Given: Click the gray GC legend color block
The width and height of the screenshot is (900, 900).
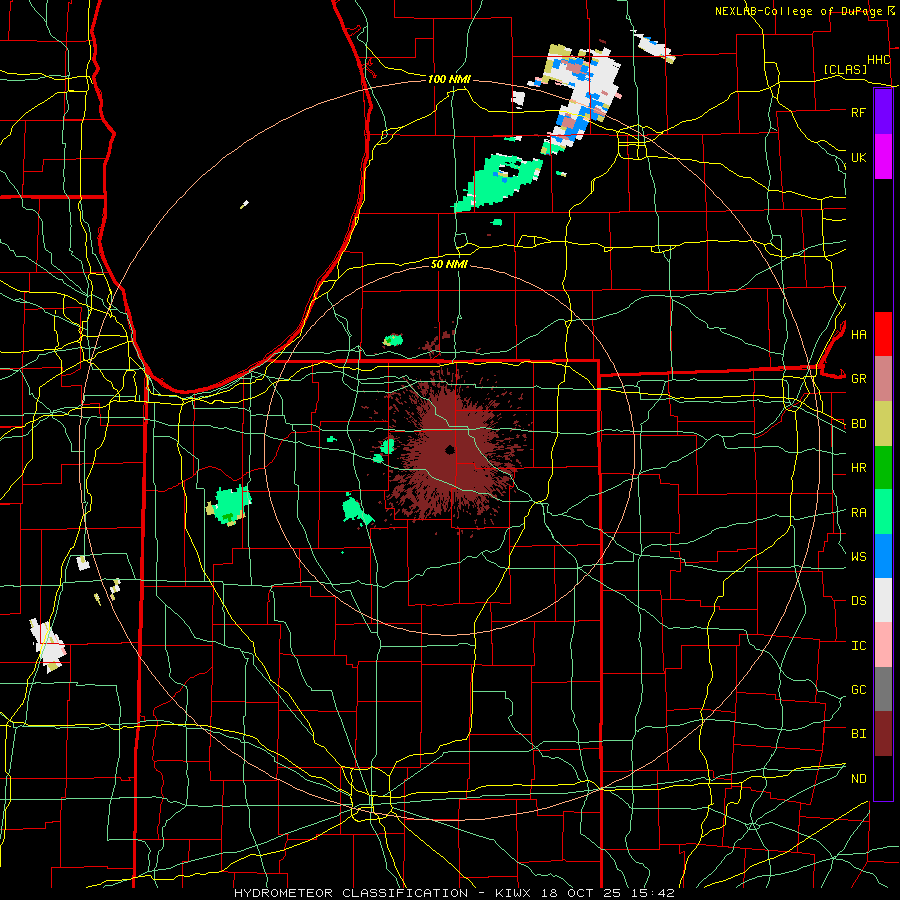Looking at the screenshot, I should pos(883,689).
